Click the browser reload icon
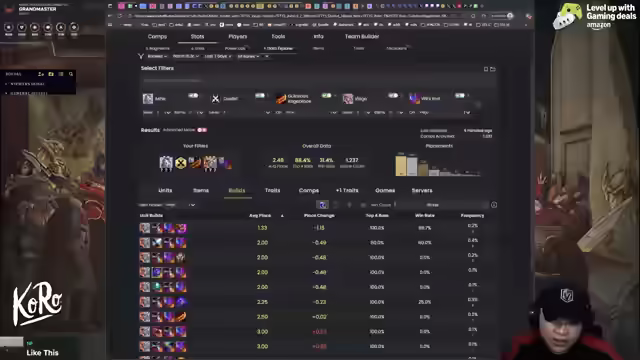The image size is (640, 360). tap(120, 16)
